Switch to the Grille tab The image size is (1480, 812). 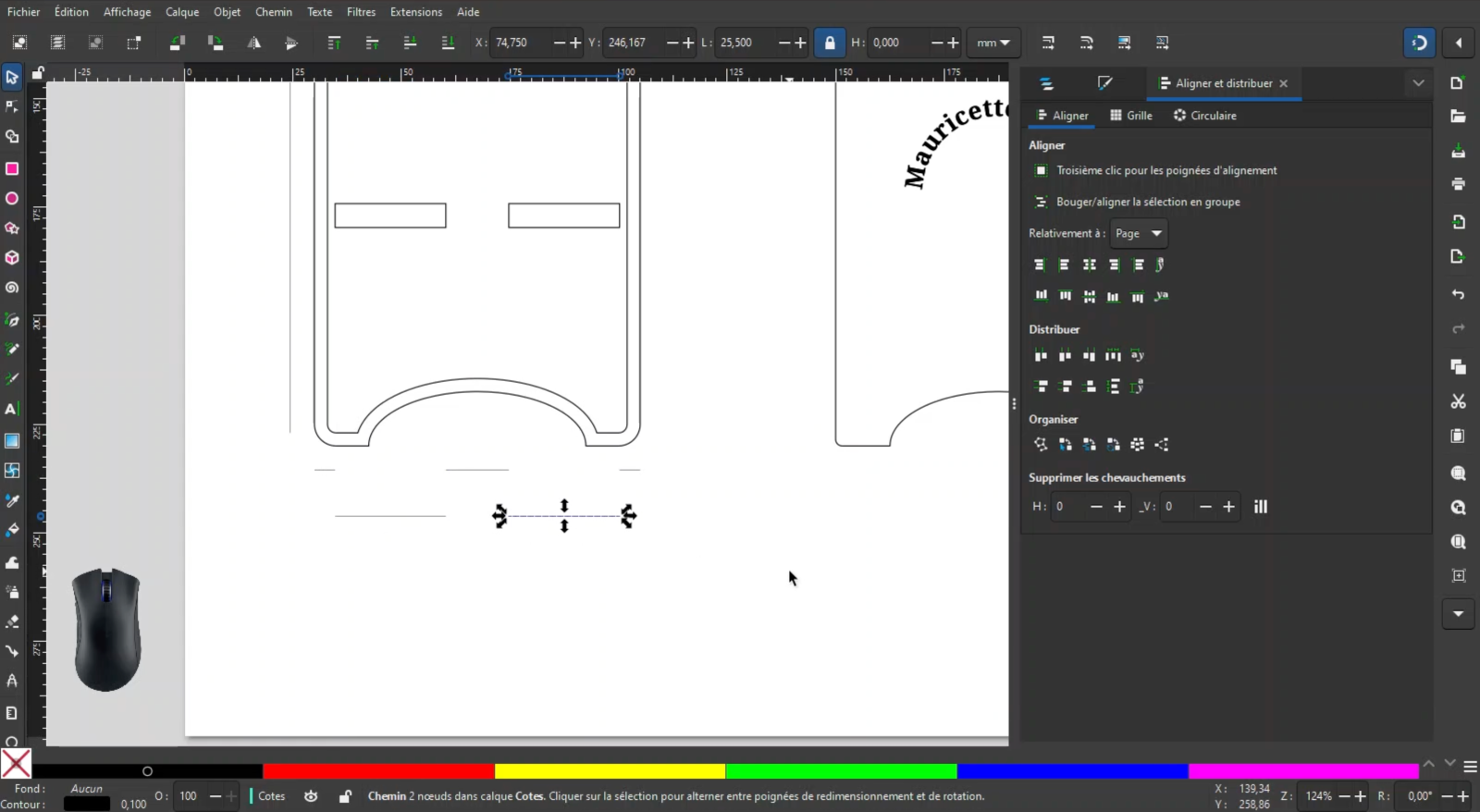[x=1131, y=116]
